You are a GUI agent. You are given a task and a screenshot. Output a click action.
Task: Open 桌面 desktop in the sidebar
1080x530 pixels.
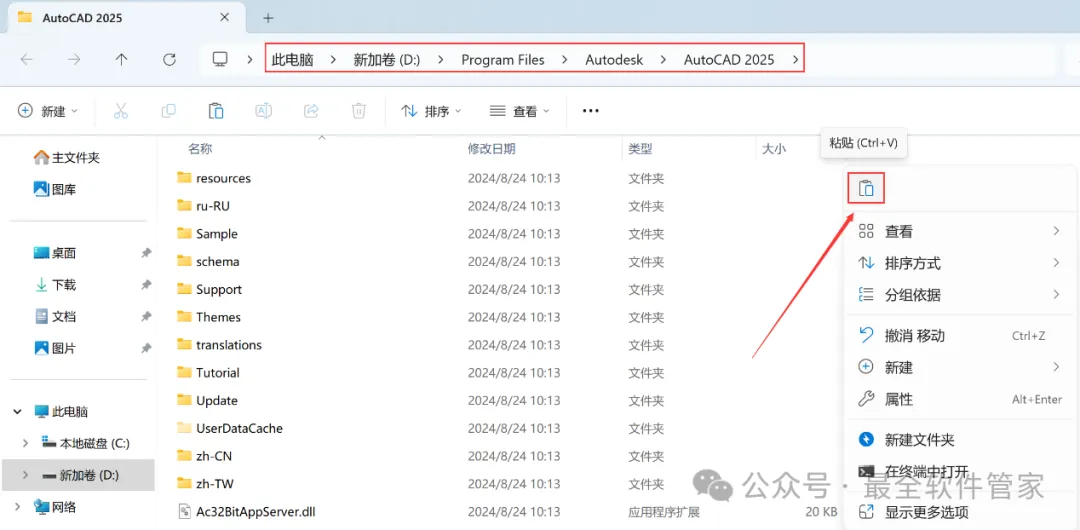click(x=55, y=253)
